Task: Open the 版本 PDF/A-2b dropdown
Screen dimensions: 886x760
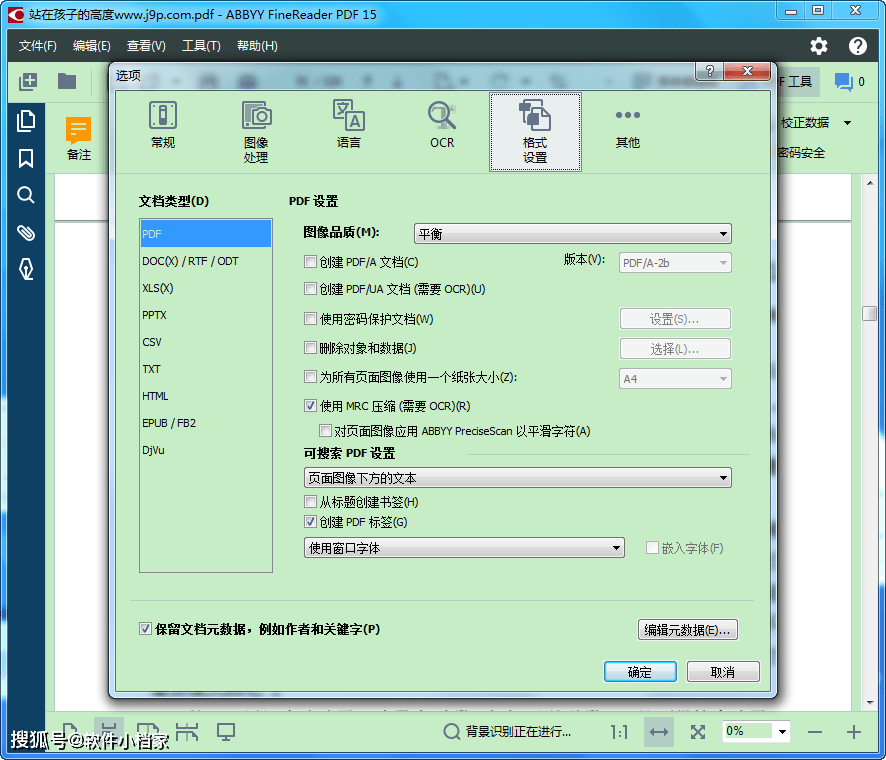Action: (x=675, y=263)
